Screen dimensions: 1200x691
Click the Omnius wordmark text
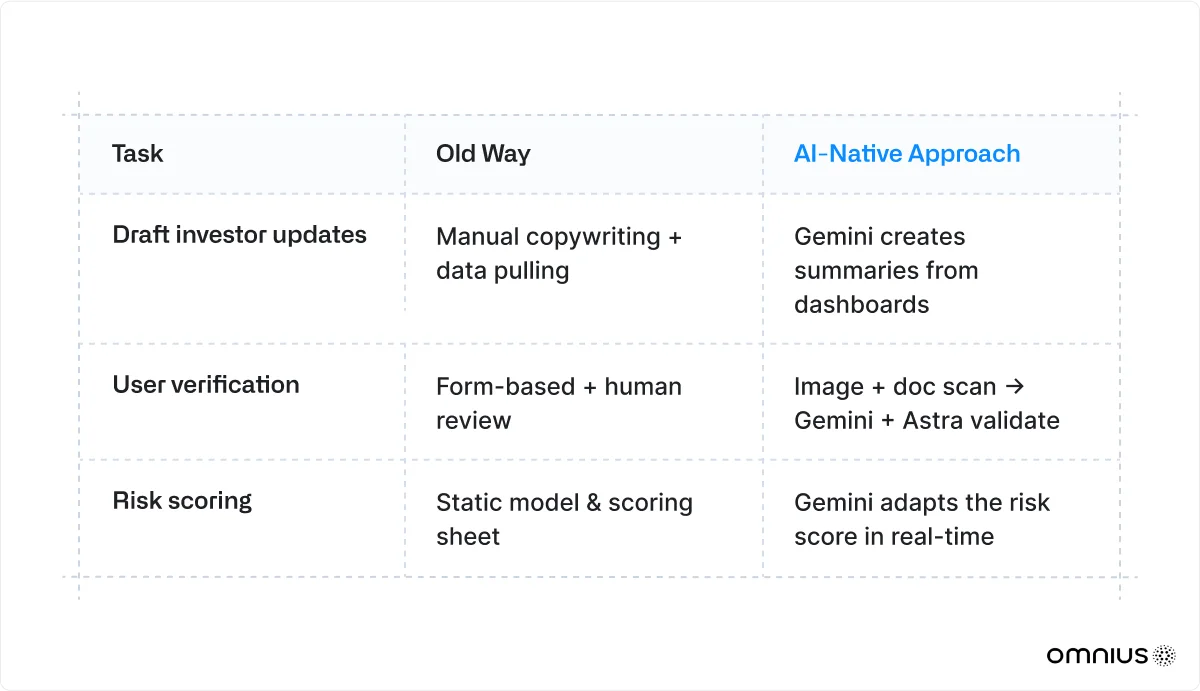(1098, 656)
